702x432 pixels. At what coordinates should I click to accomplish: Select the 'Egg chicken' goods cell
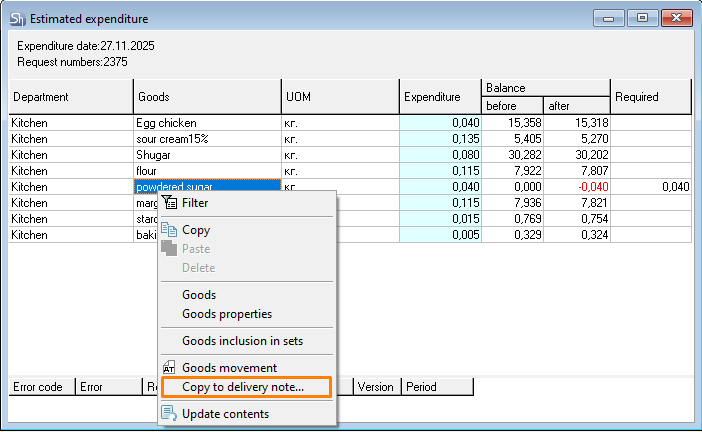click(207, 123)
